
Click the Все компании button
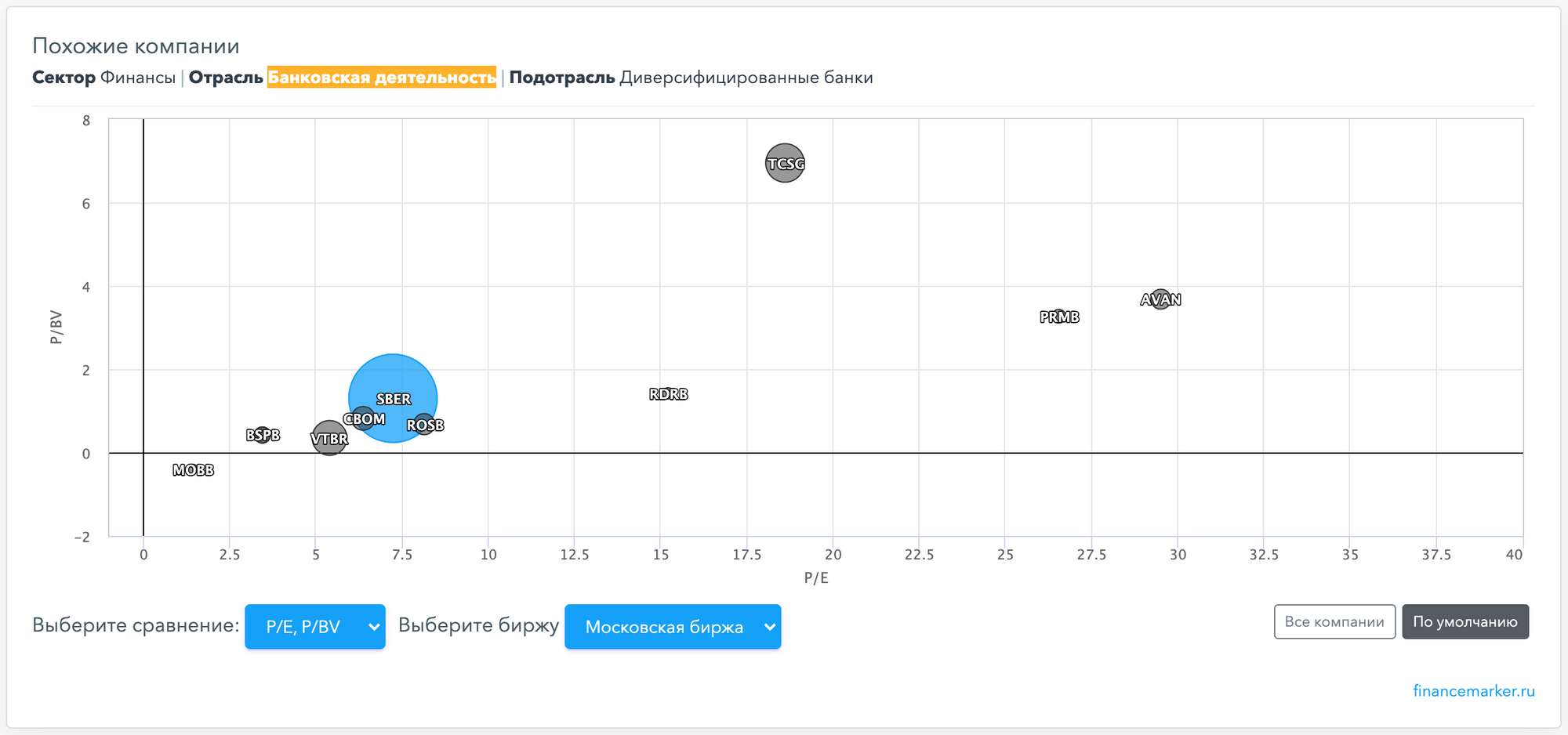(x=1334, y=621)
